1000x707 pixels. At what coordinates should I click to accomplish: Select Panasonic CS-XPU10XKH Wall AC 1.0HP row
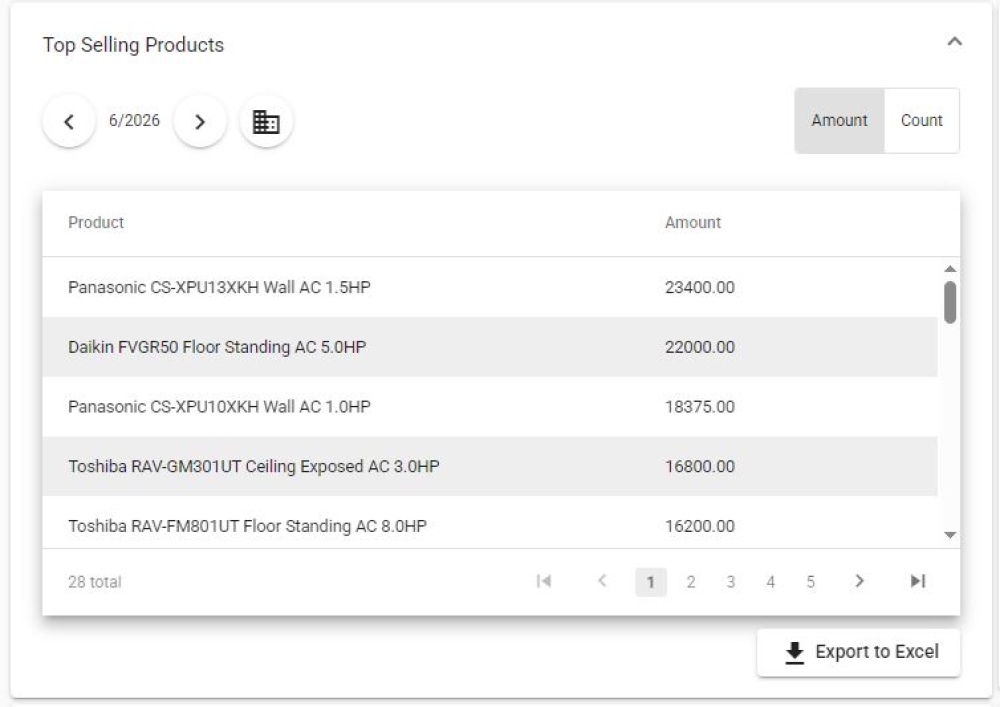coord(490,407)
